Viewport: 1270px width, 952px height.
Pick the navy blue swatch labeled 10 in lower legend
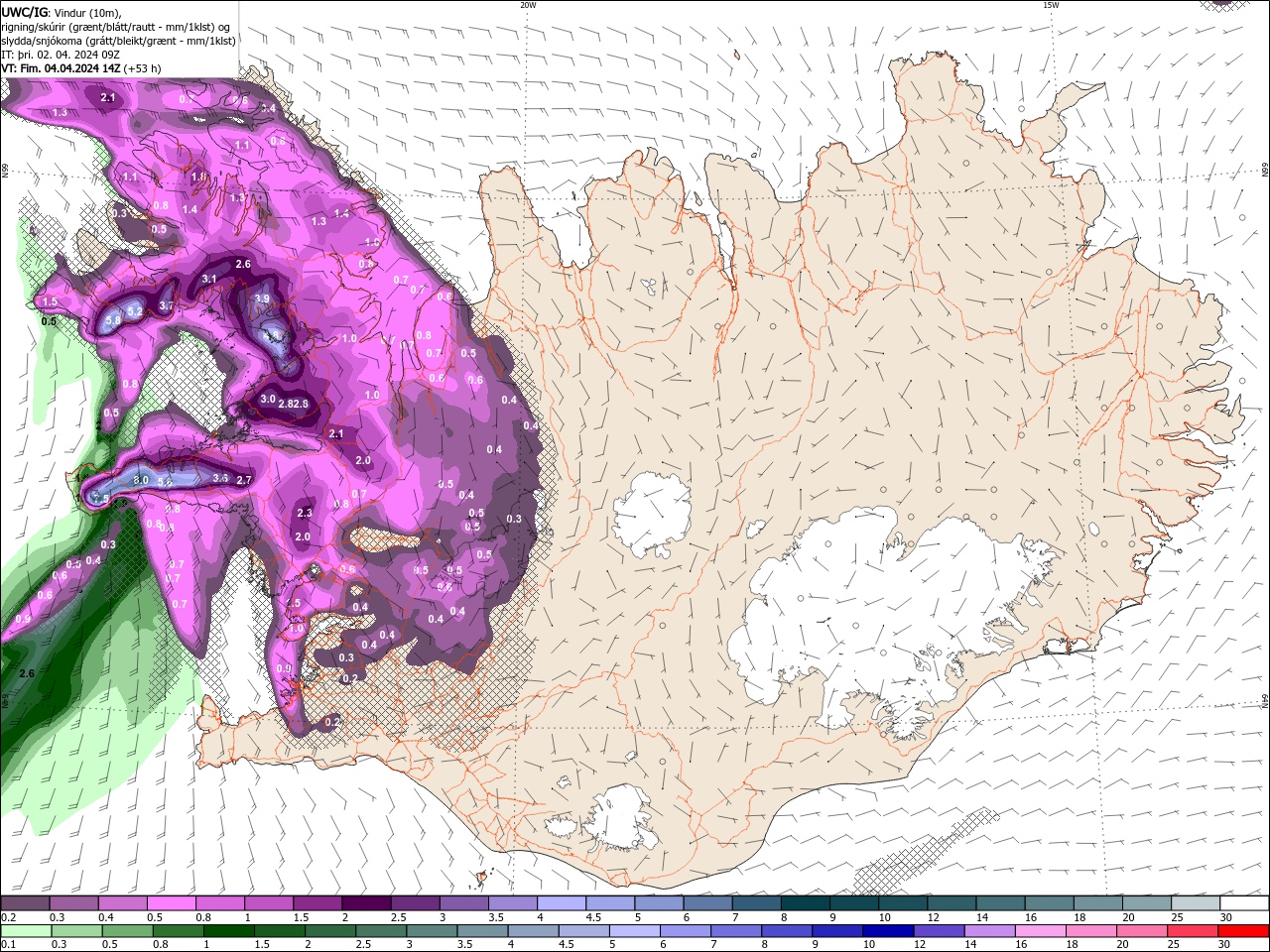tap(888, 931)
